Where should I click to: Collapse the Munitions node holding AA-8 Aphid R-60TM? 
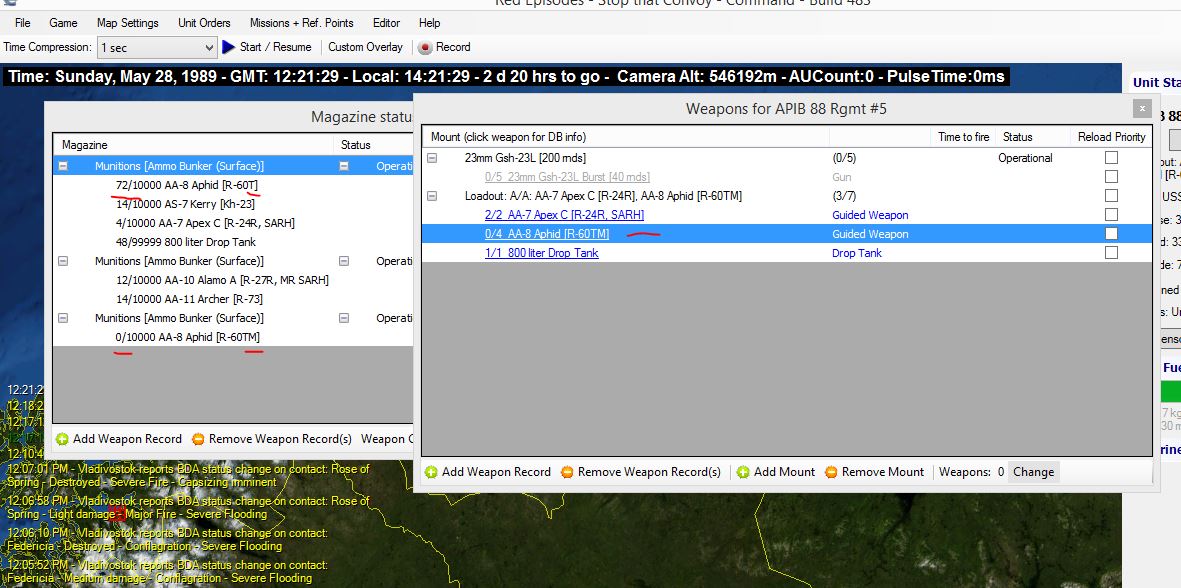(63, 318)
